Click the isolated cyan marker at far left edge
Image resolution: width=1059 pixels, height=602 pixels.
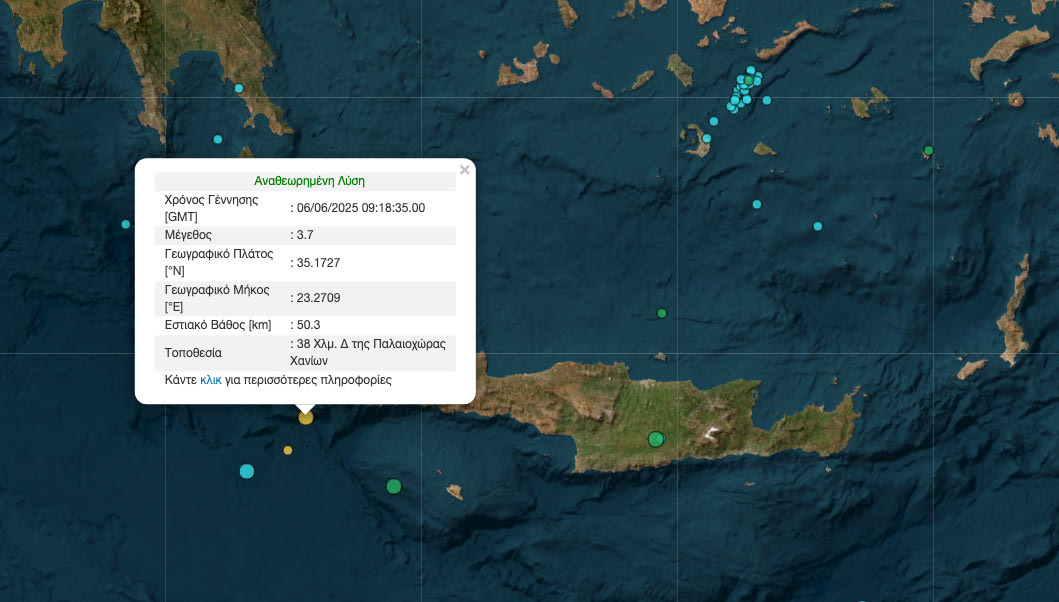[126, 224]
